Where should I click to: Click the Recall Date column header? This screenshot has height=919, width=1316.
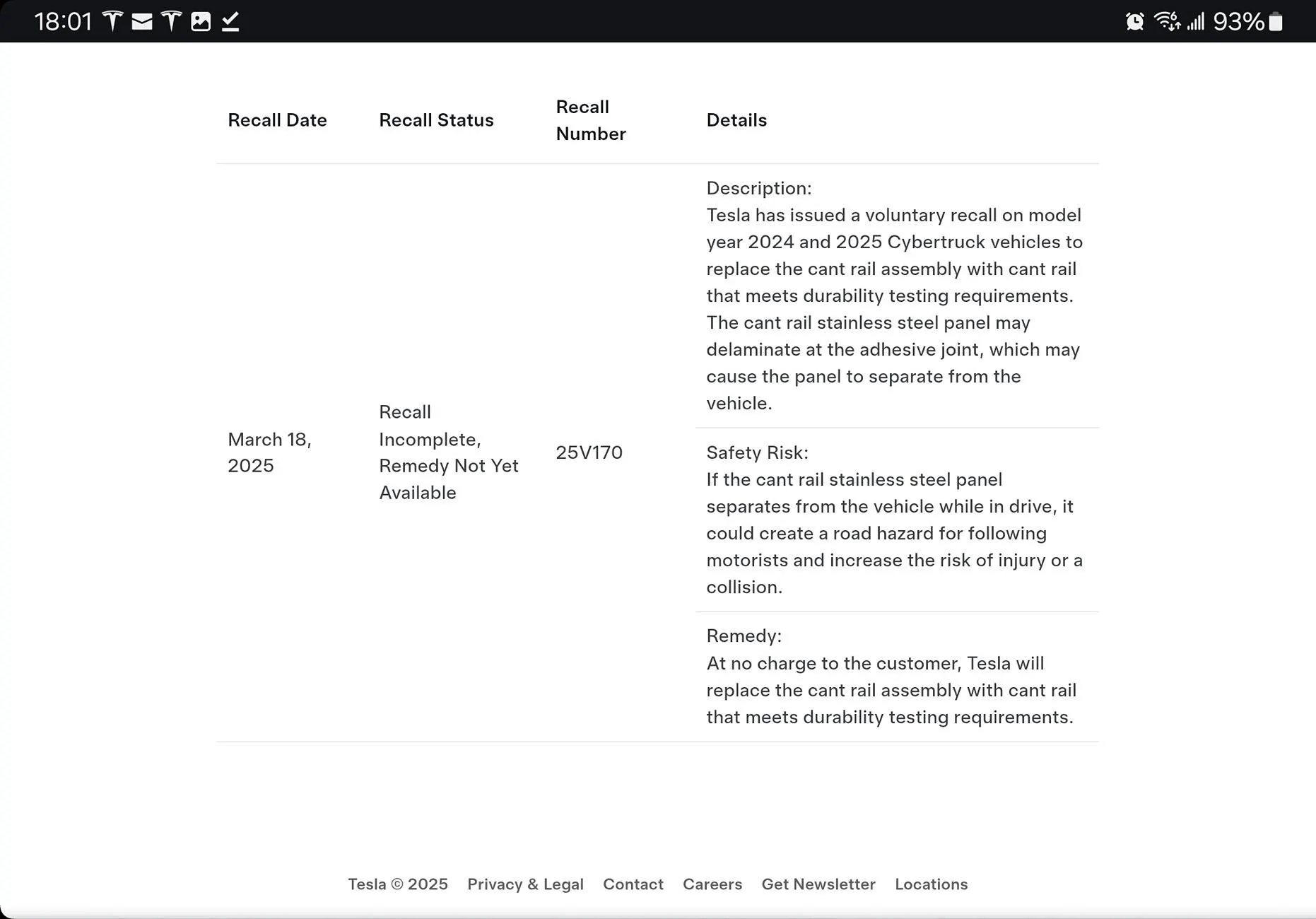click(x=277, y=120)
